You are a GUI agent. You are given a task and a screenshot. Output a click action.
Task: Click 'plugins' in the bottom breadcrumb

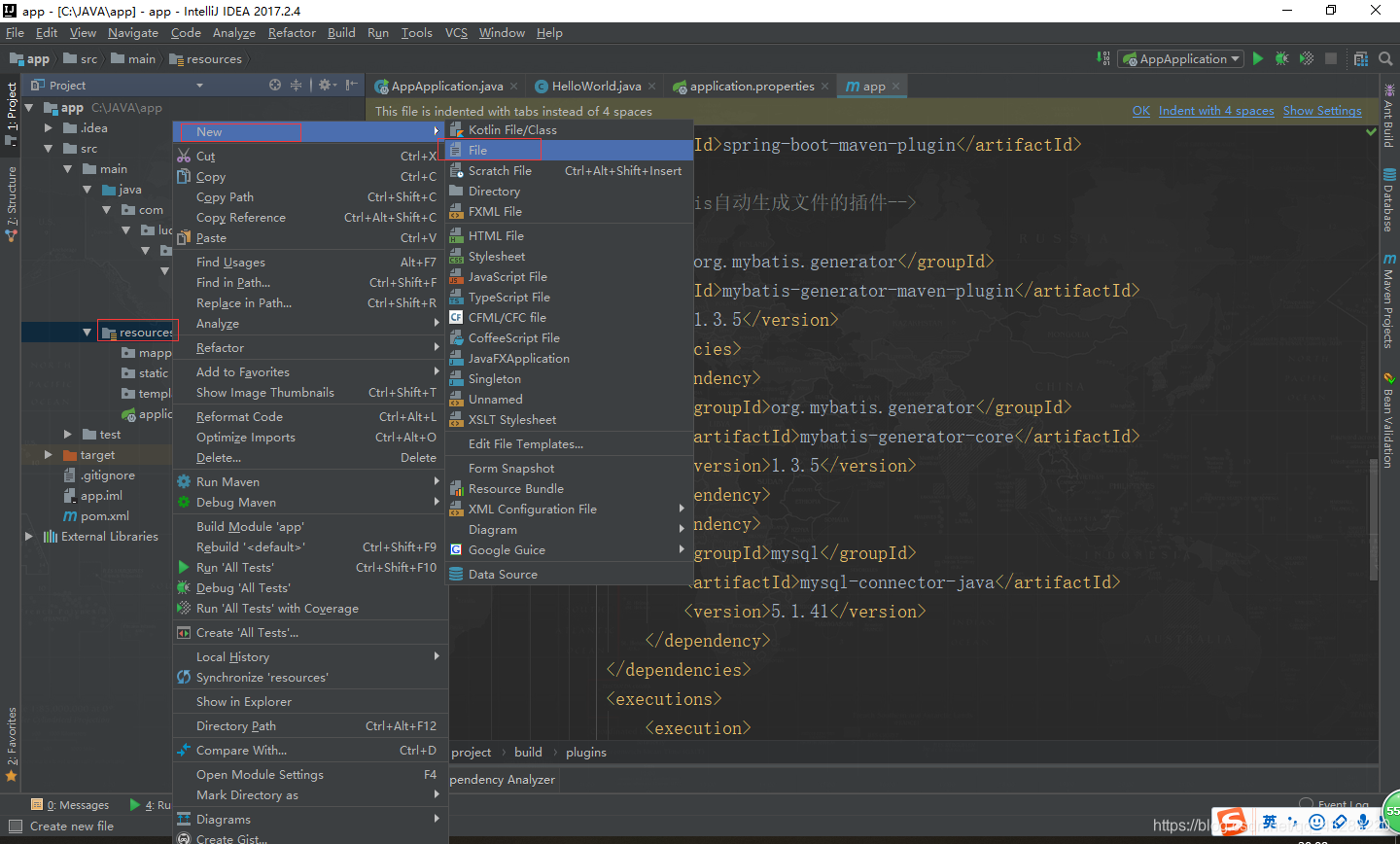point(586,753)
